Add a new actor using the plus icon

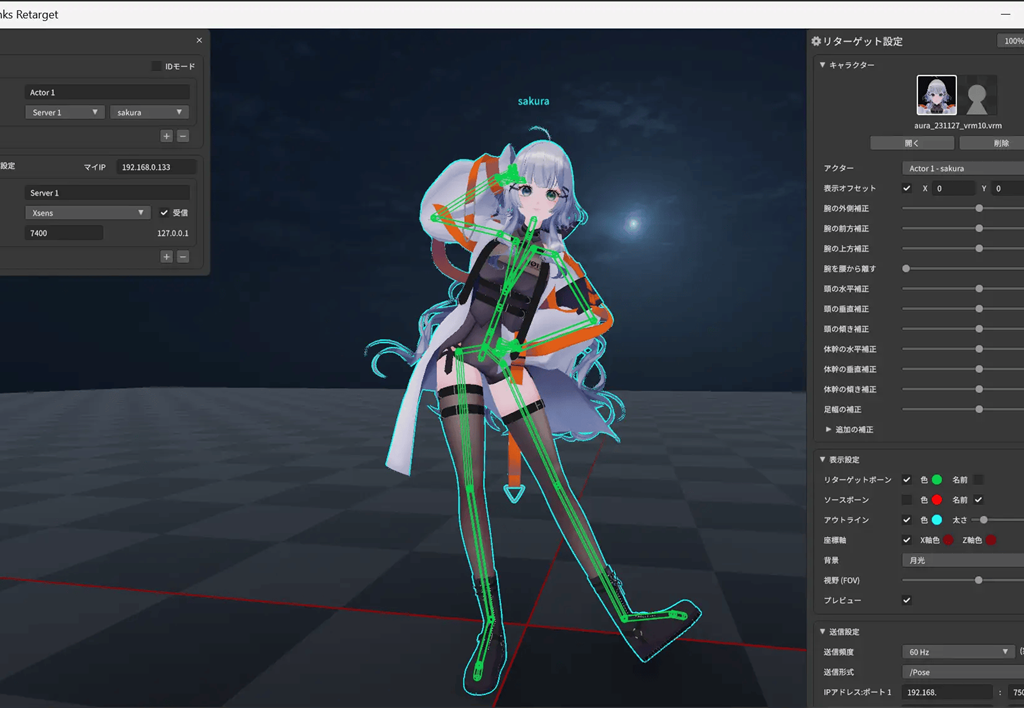tap(167, 136)
